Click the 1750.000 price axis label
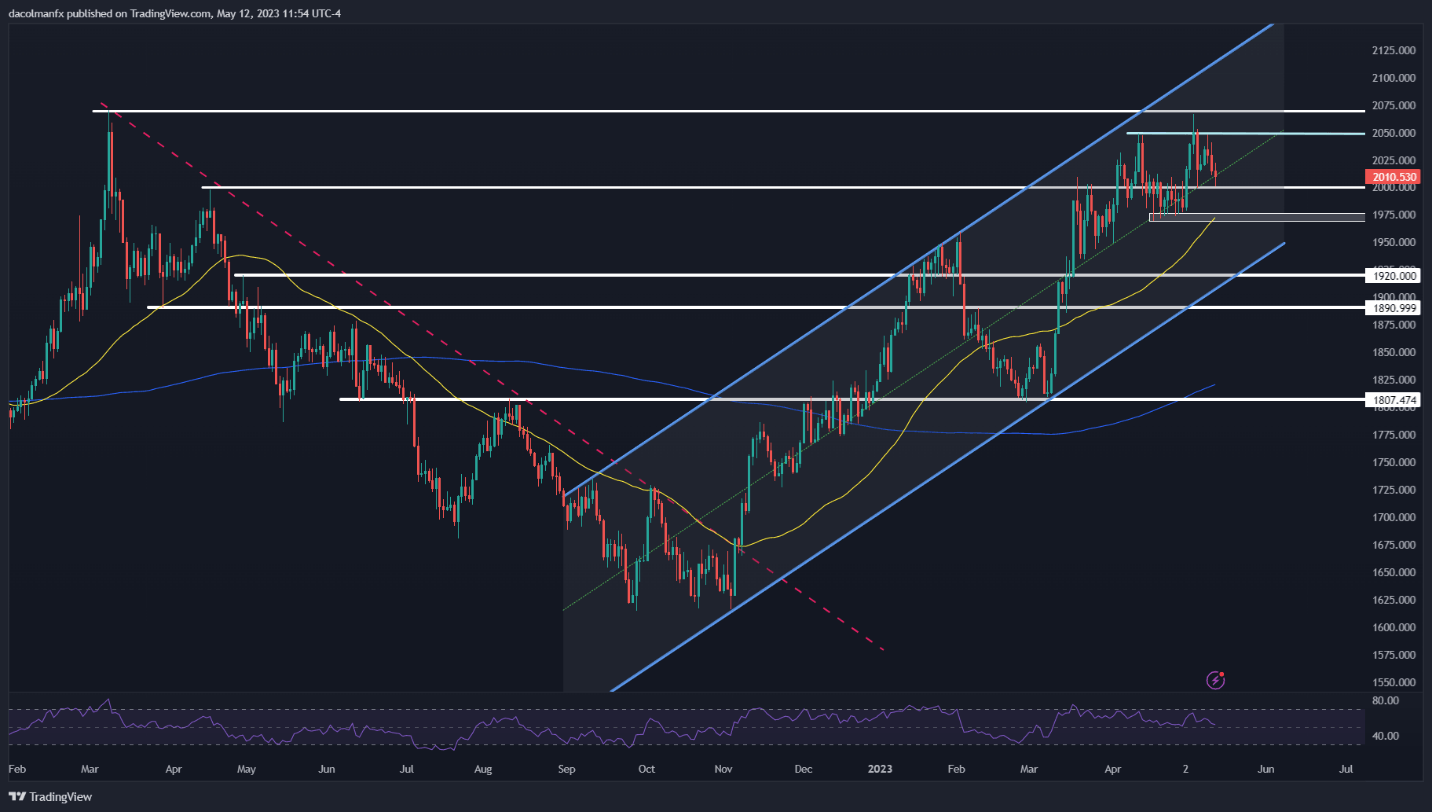The image size is (1432, 812). 1396,463
